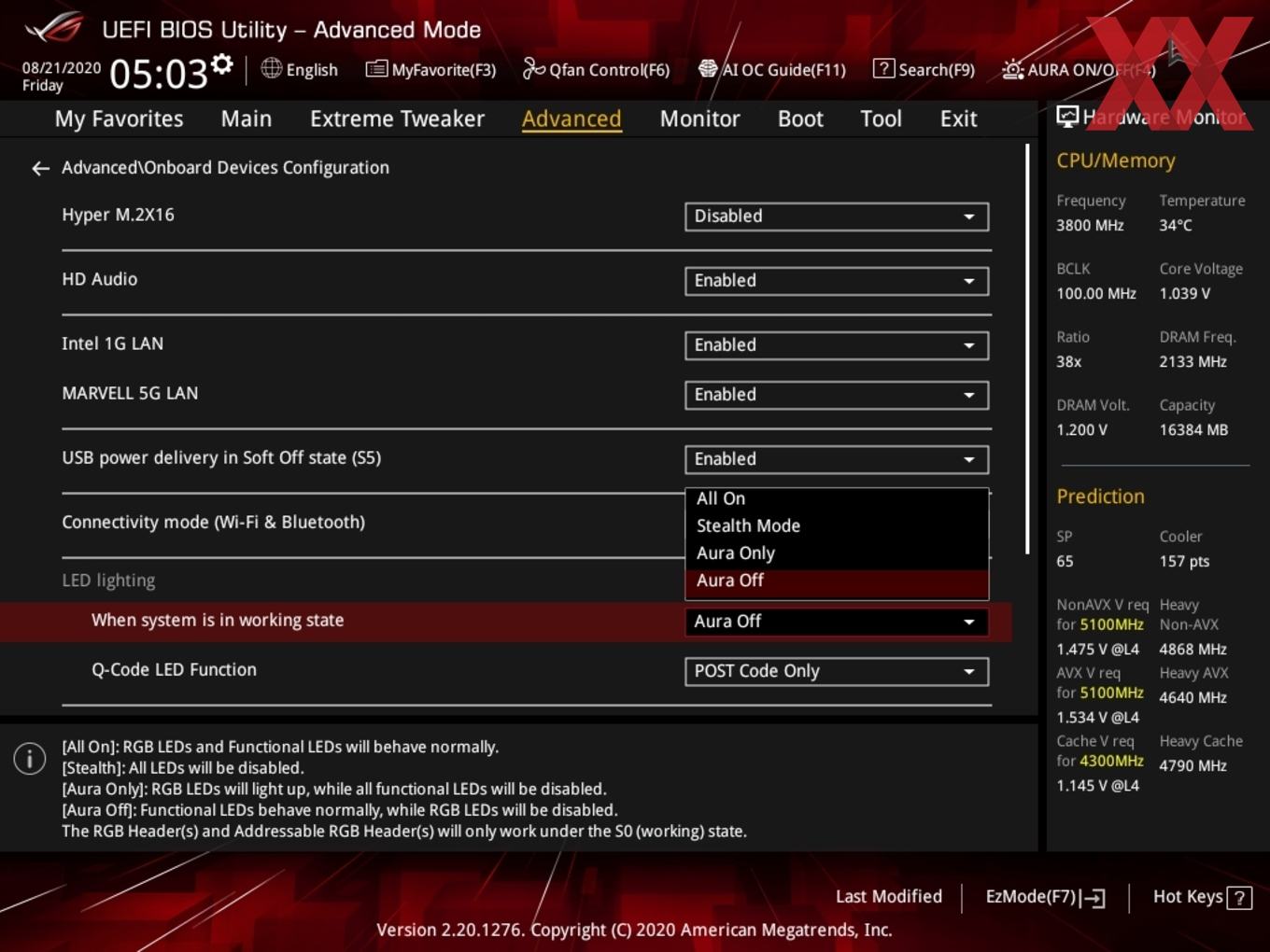This screenshot has width=1270, height=952.
Task: Click the Search question mark icon
Action: pos(883,68)
